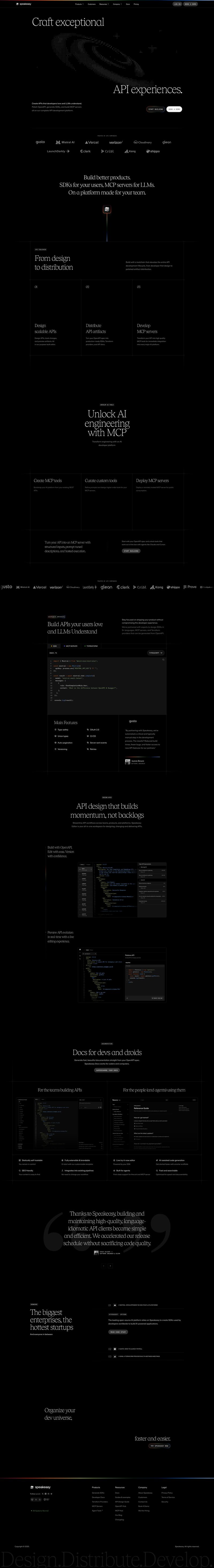Click the Union types feature icon
The image size is (214, 1568).
pyautogui.click(x=55, y=736)
